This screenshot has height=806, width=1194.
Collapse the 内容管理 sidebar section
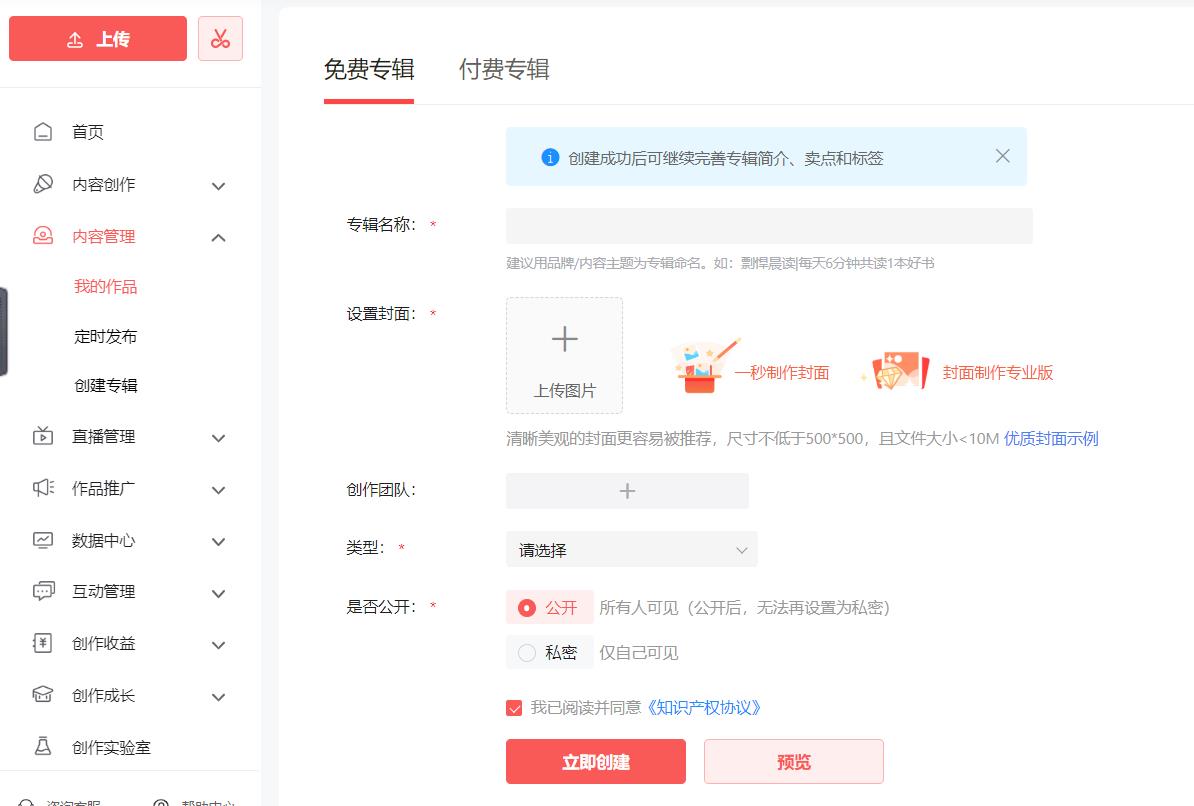tap(219, 237)
